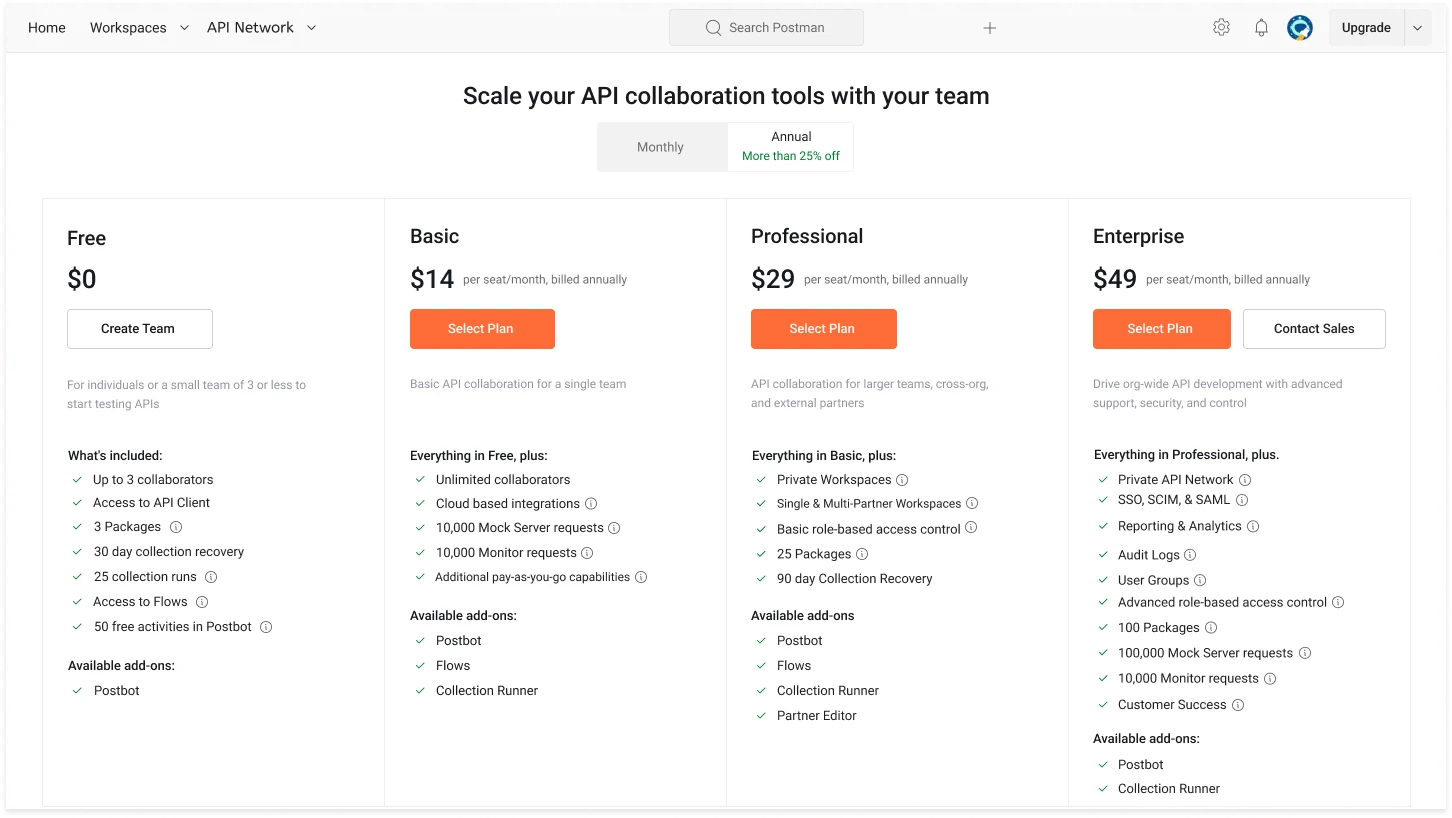The image size is (1452, 818).
Task: Click info icon next to Private Workspaces
Action: (902, 480)
